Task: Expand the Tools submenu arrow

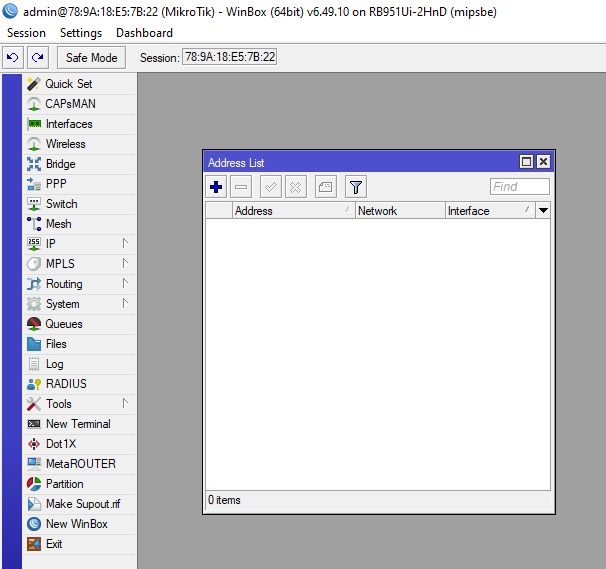Action: coord(125,403)
